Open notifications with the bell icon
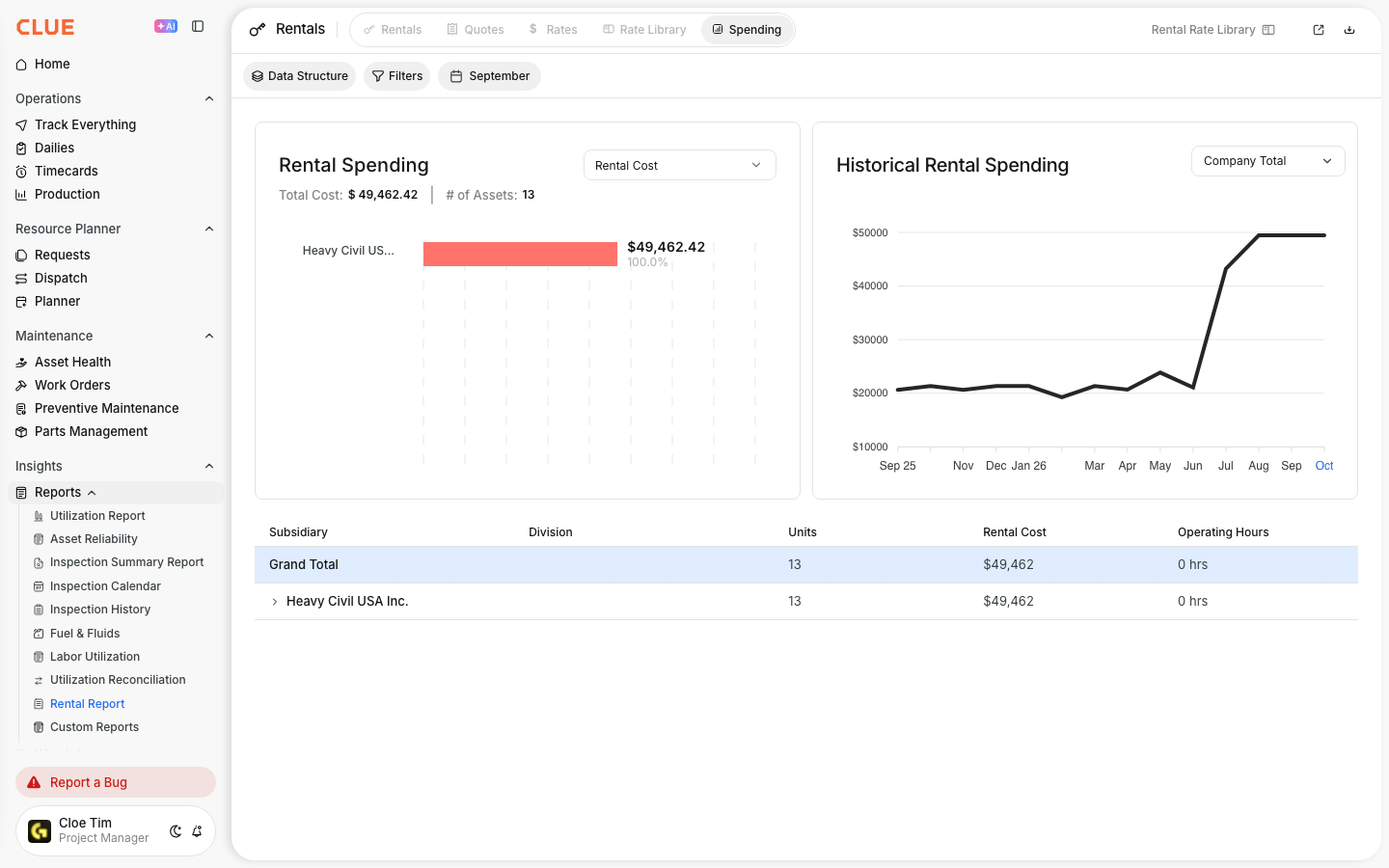Viewport: 1389px width, 868px height. (197, 831)
